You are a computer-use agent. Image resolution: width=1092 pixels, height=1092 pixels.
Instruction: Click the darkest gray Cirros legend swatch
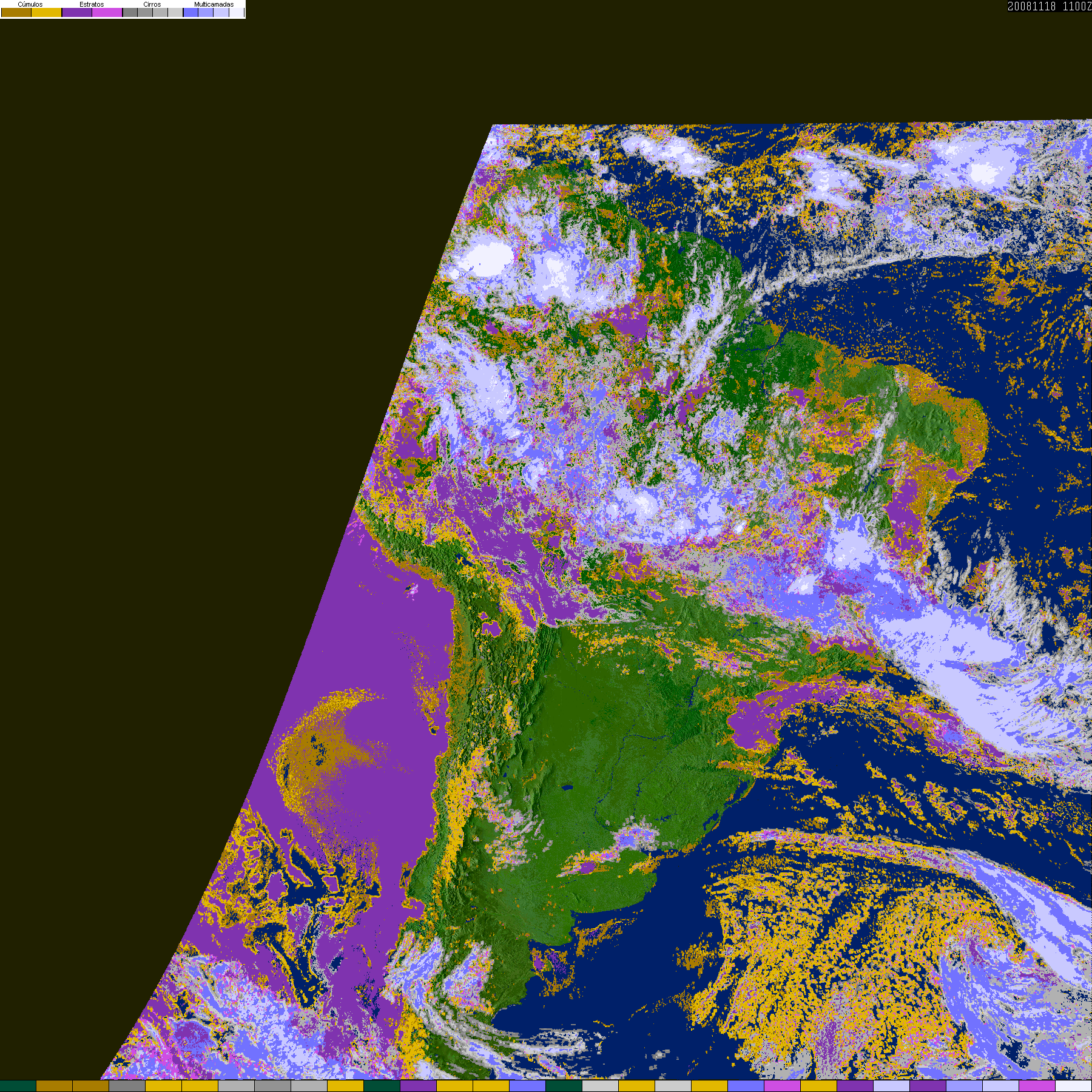130,13
